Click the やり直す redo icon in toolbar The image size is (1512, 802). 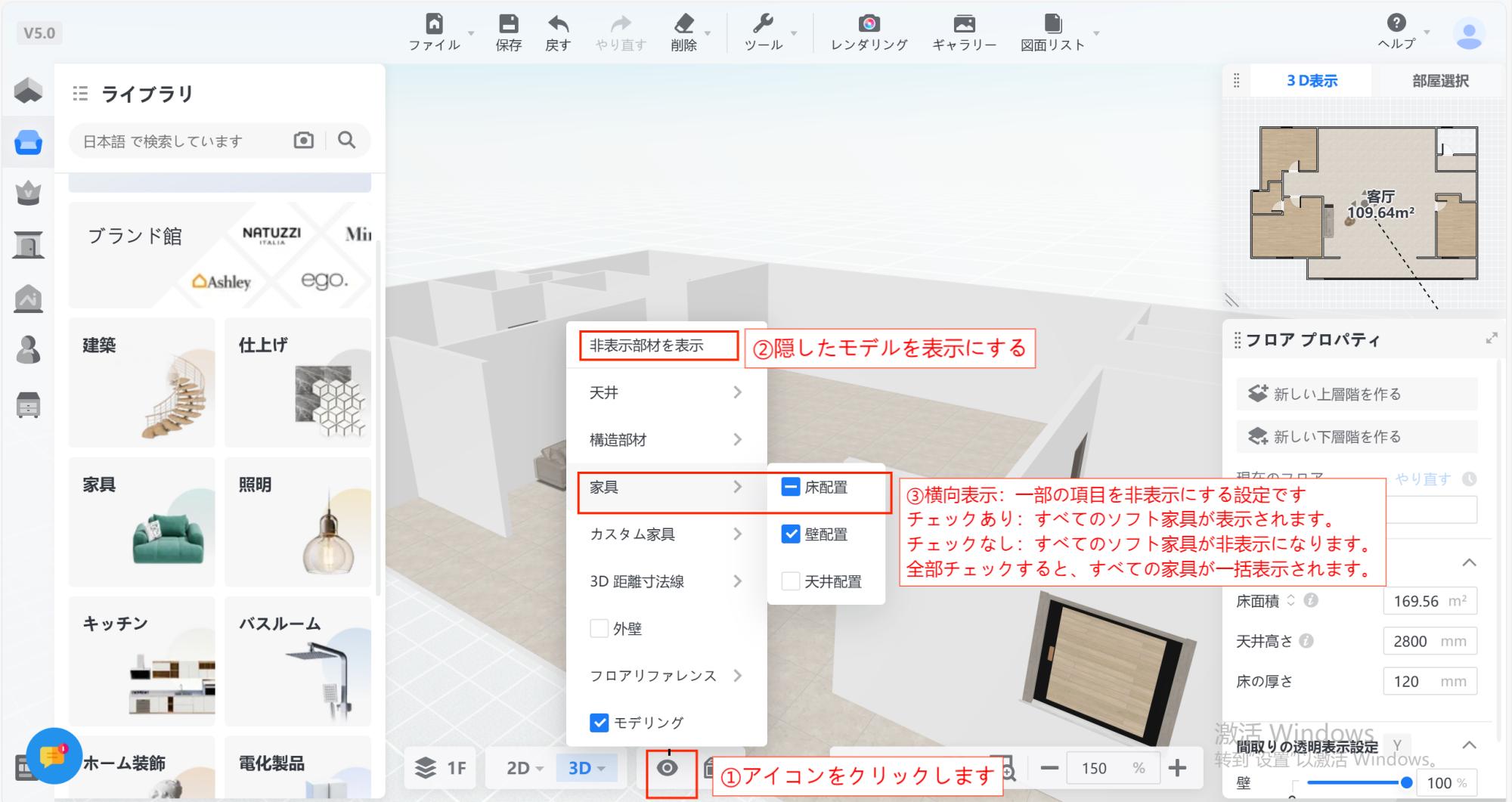coord(621,23)
